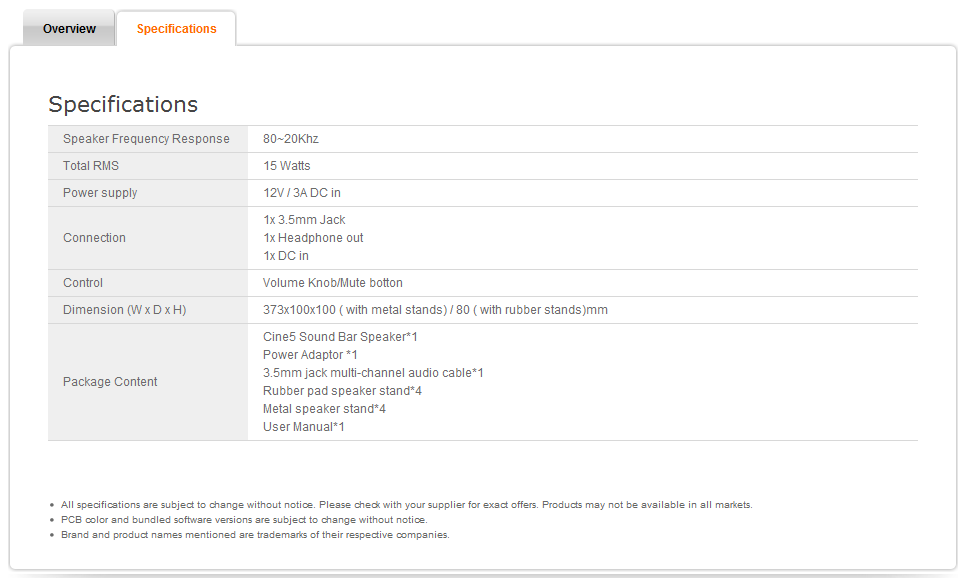Screen dimensions: 965x578
Task: Click the 15 Watts value
Action: [x=287, y=166]
